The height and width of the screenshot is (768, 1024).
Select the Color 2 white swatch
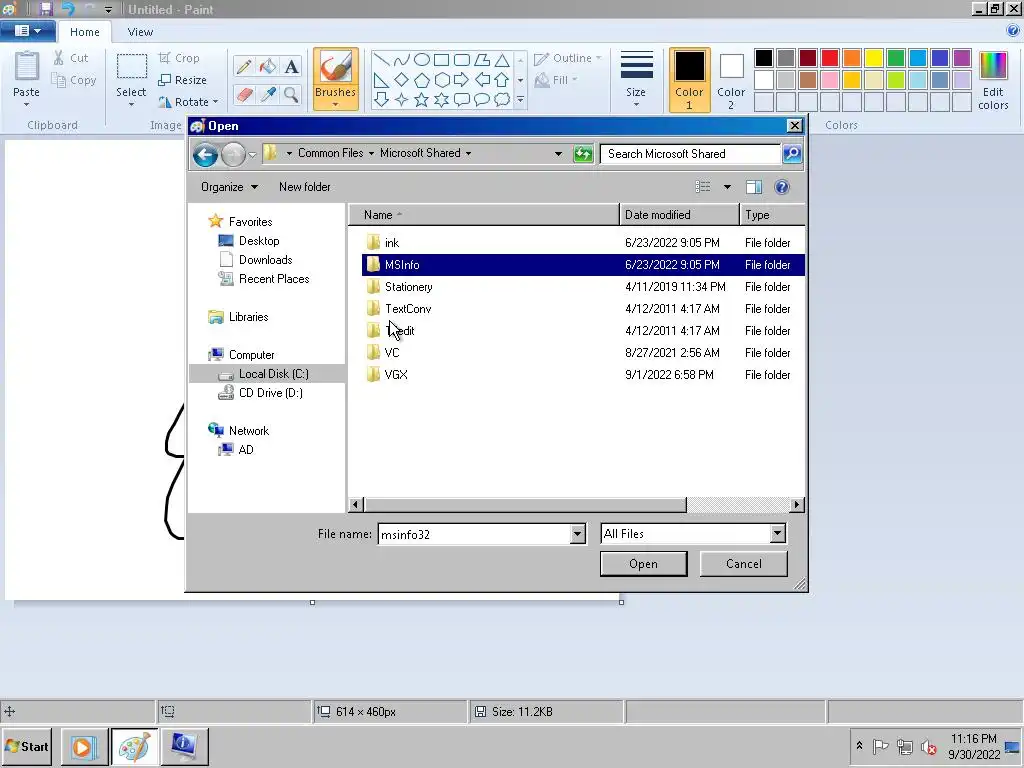pyautogui.click(x=731, y=79)
